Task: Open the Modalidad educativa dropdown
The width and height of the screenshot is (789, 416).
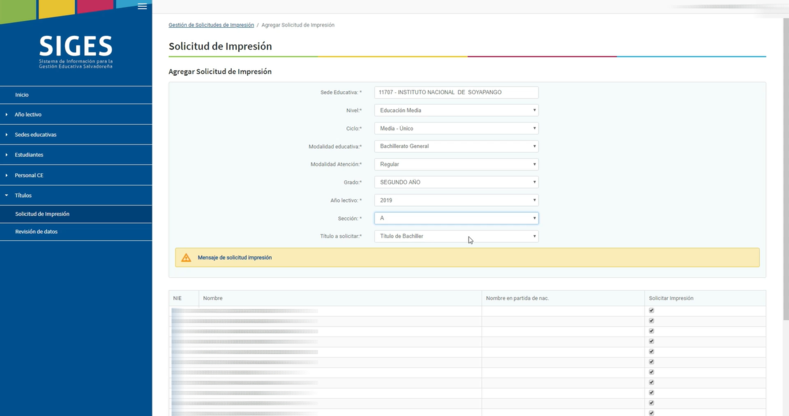Action: (x=456, y=146)
